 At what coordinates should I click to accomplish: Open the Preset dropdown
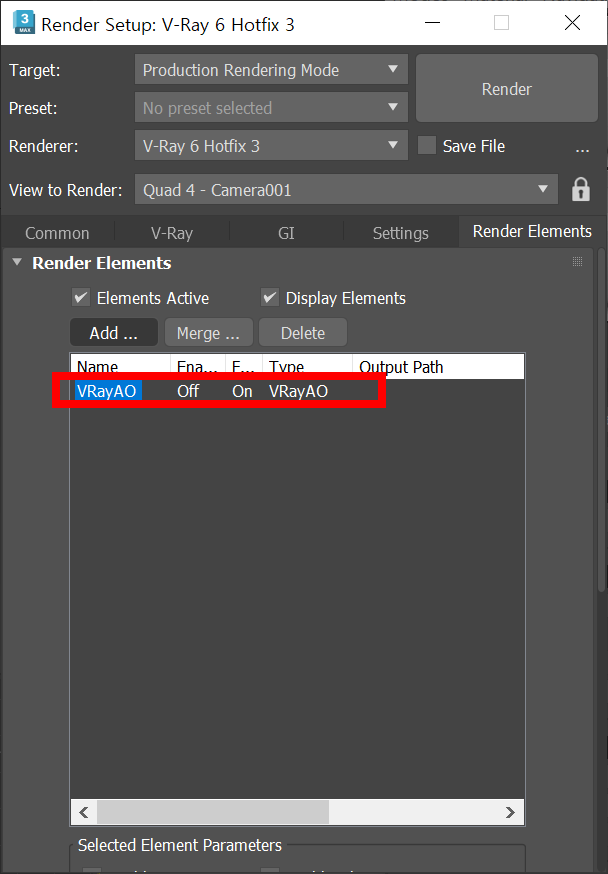[x=271, y=108]
